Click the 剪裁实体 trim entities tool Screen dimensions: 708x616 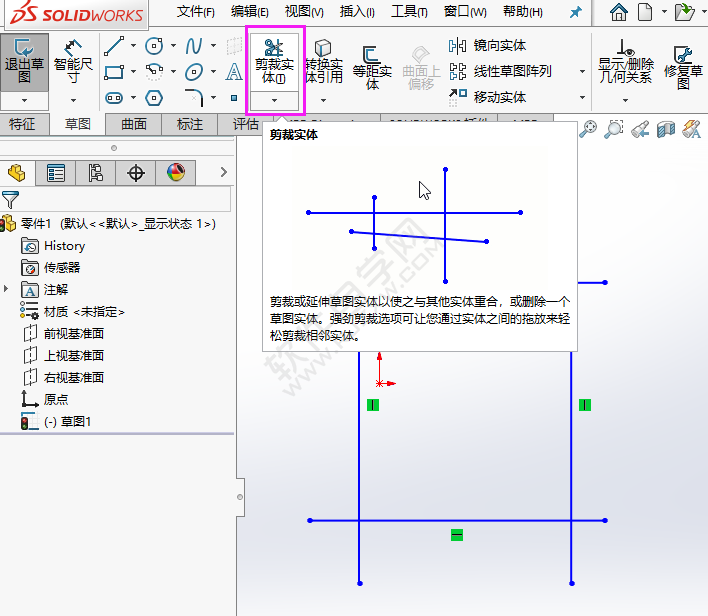click(274, 62)
